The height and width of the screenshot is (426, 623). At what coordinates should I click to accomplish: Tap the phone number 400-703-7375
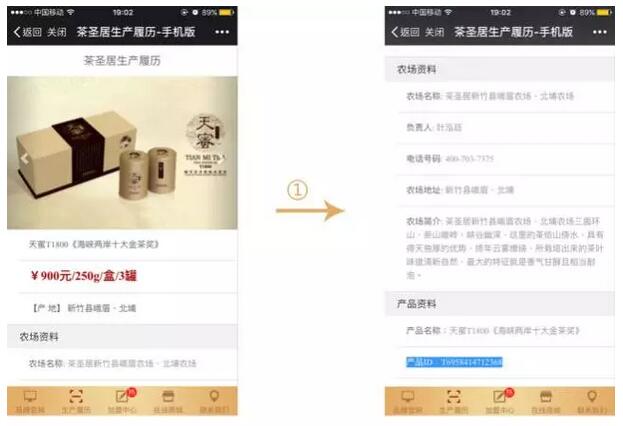470,159
